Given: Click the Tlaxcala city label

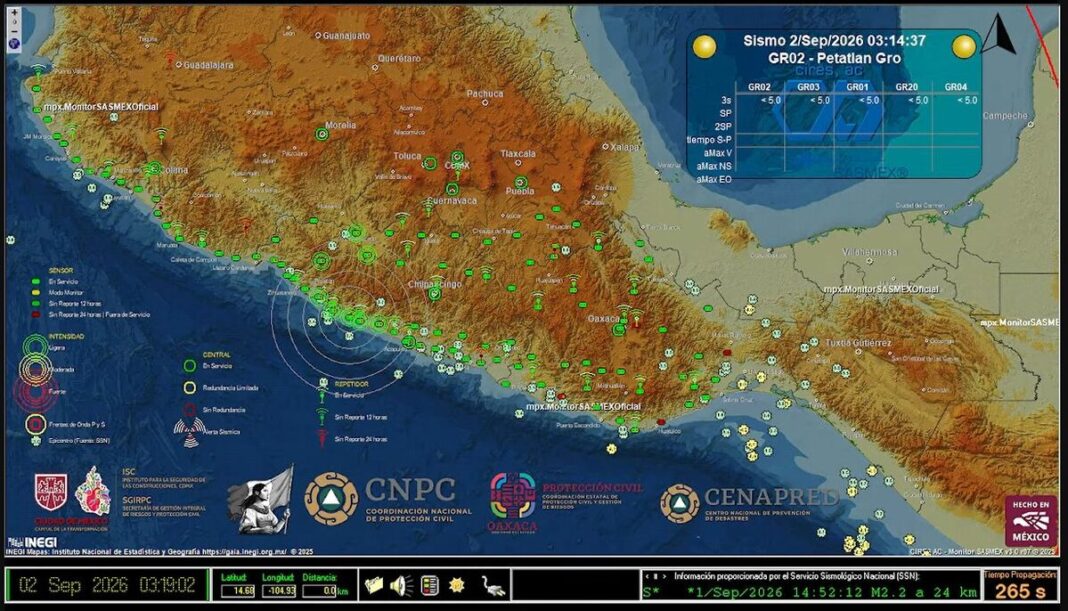Looking at the screenshot, I should [518, 154].
